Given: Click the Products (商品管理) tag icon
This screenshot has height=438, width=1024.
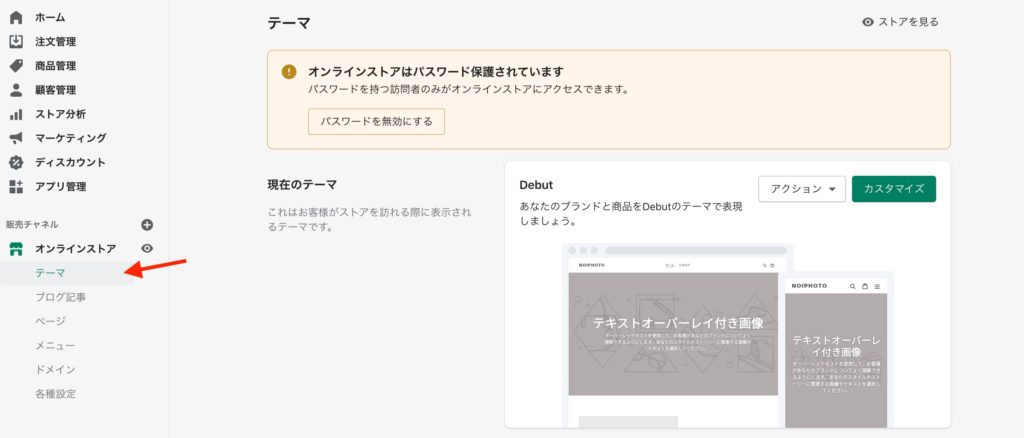Looking at the screenshot, I should (x=16, y=65).
